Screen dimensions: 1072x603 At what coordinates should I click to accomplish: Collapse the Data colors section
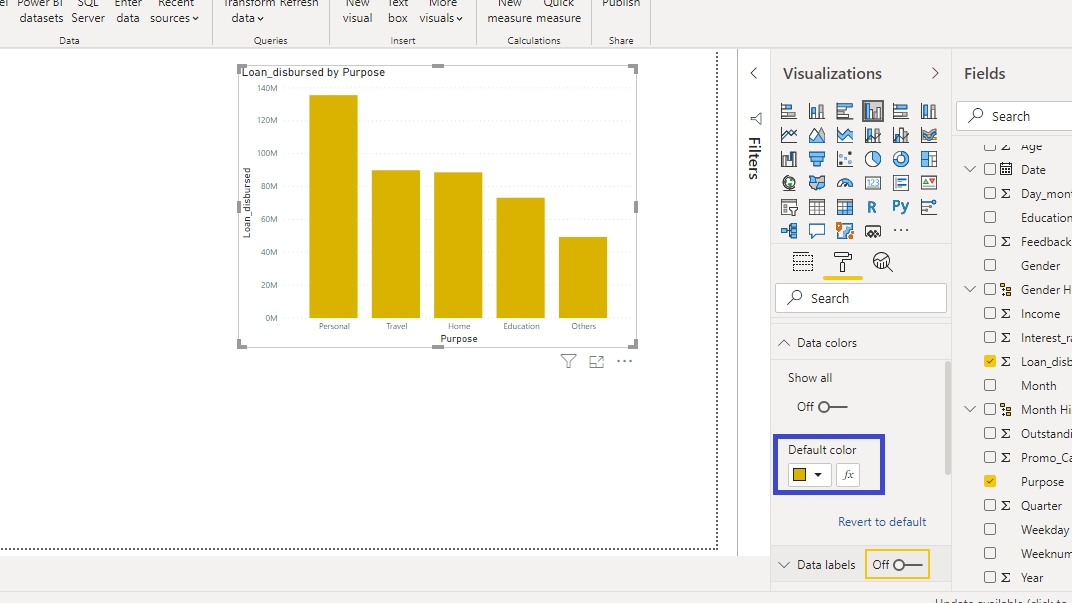(x=784, y=343)
